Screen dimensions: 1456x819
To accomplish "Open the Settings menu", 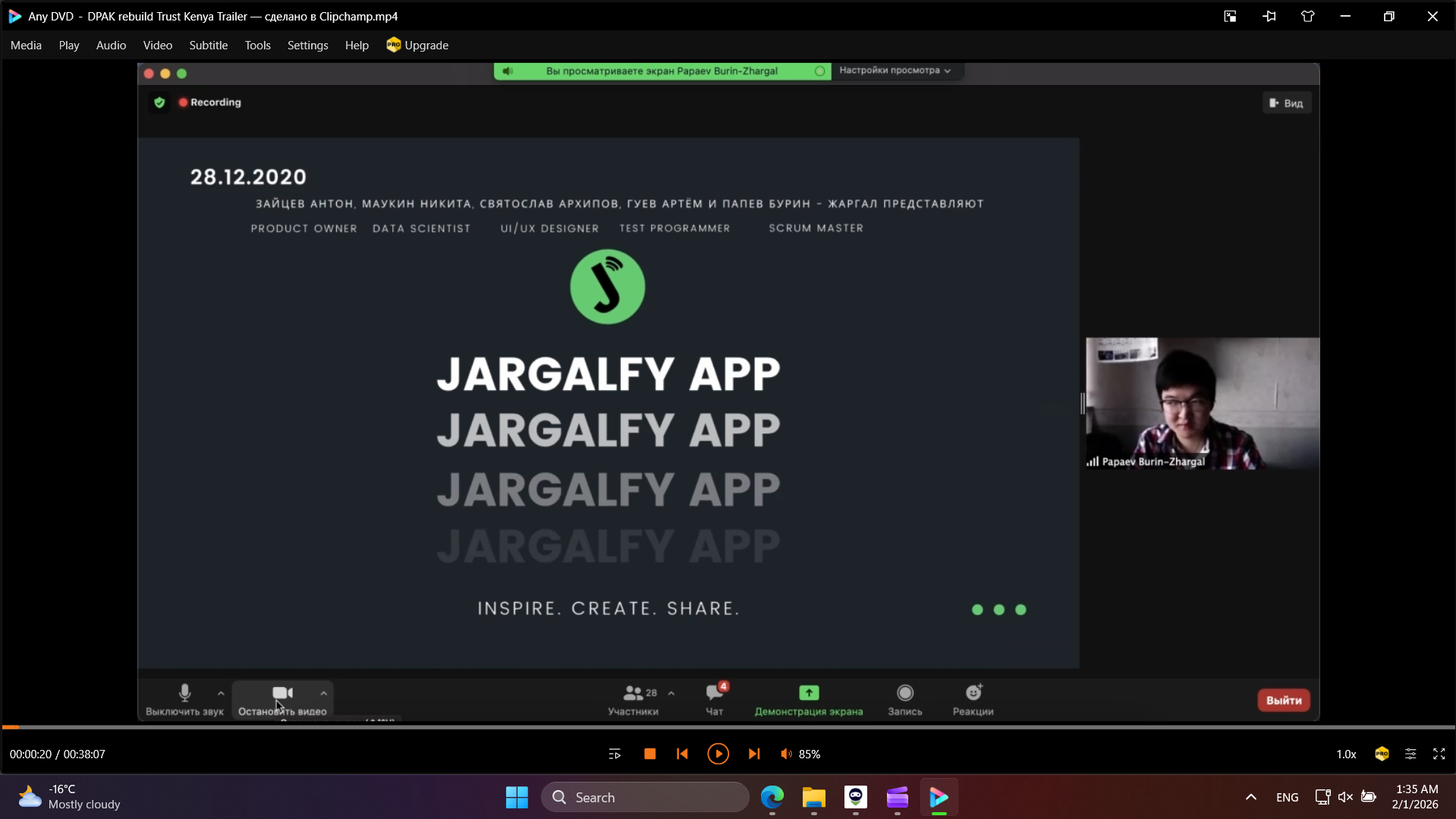I will tap(308, 46).
